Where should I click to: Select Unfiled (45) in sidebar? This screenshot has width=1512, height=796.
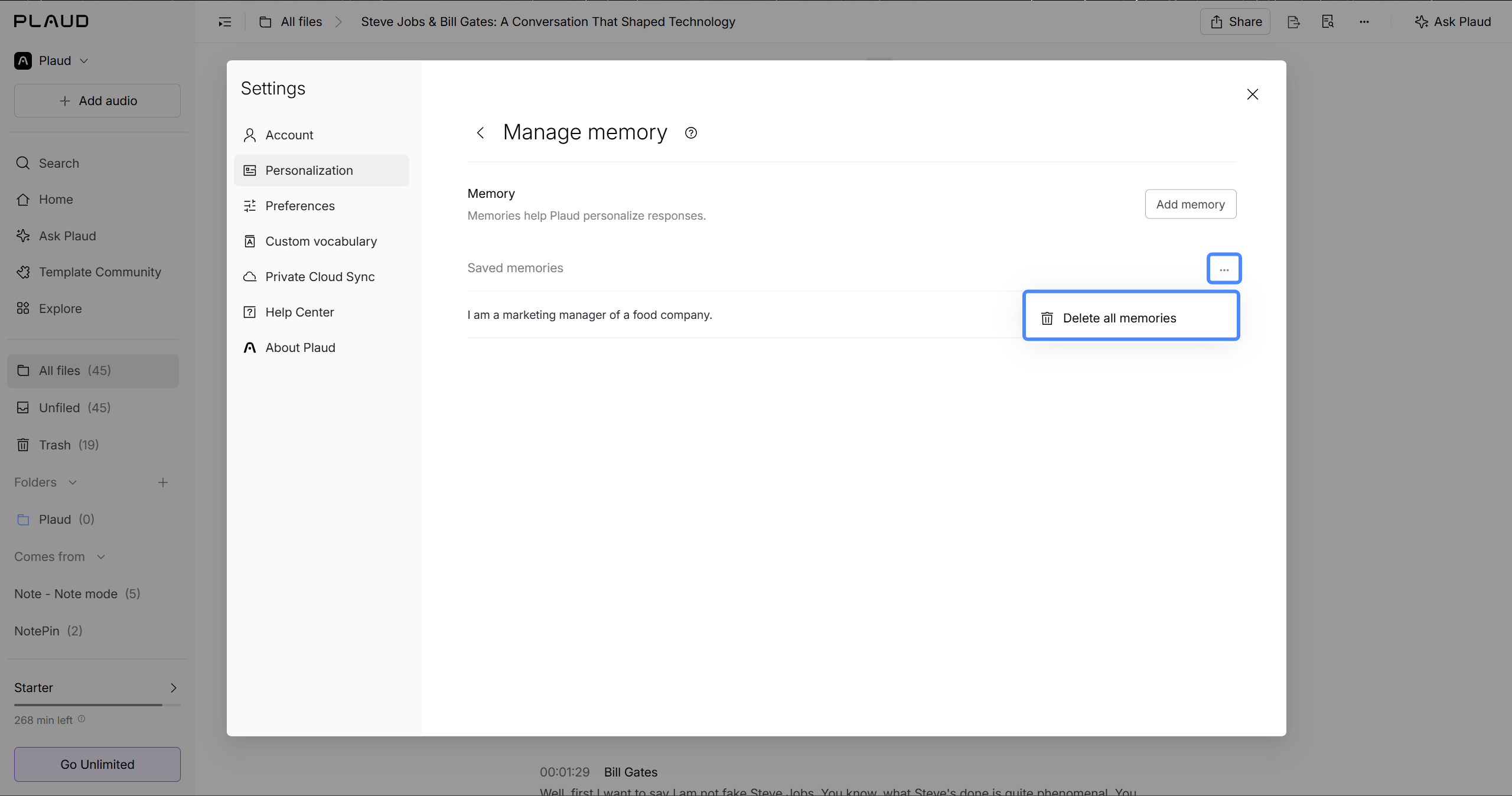pyautogui.click(x=93, y=408)
